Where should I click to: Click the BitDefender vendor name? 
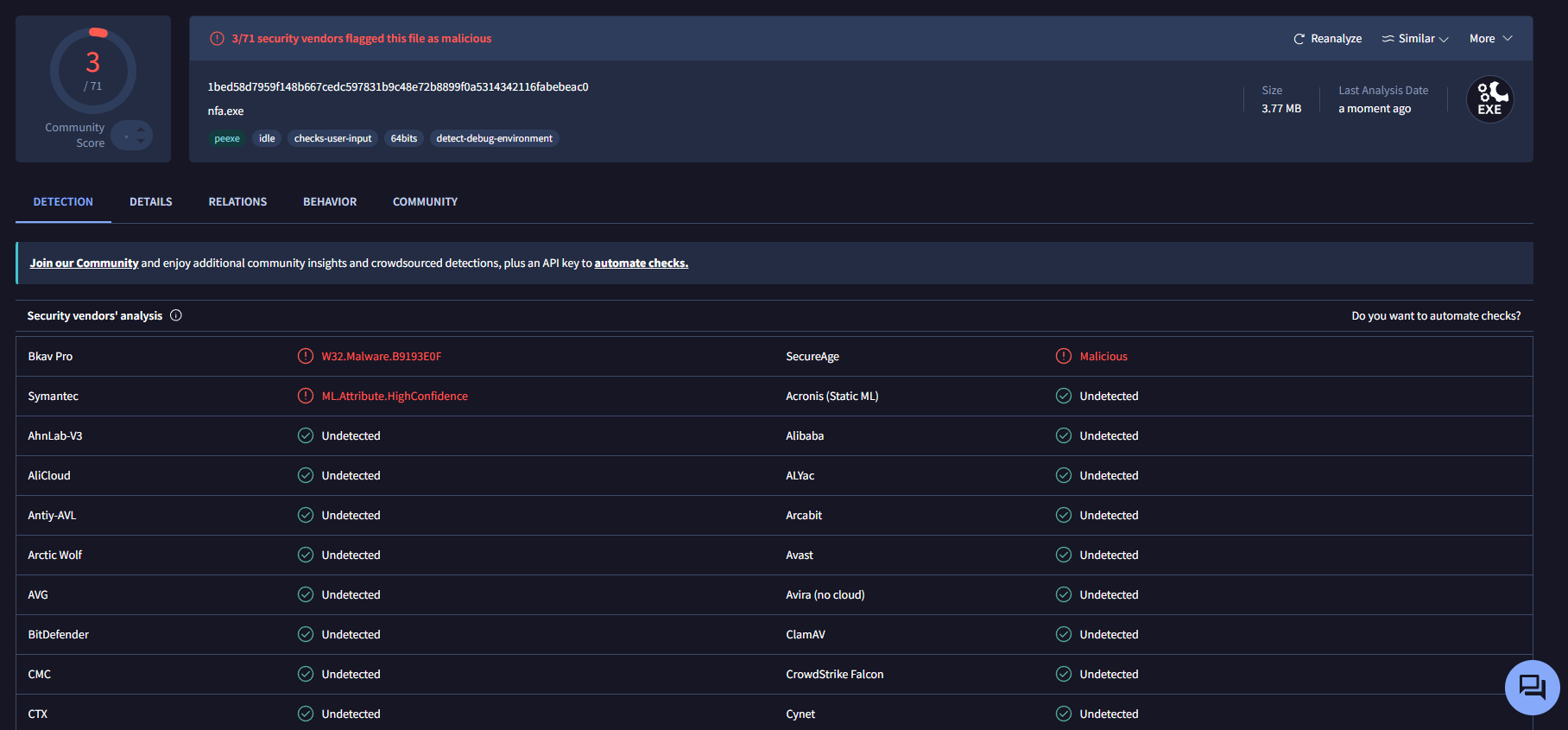coord(58,635)
